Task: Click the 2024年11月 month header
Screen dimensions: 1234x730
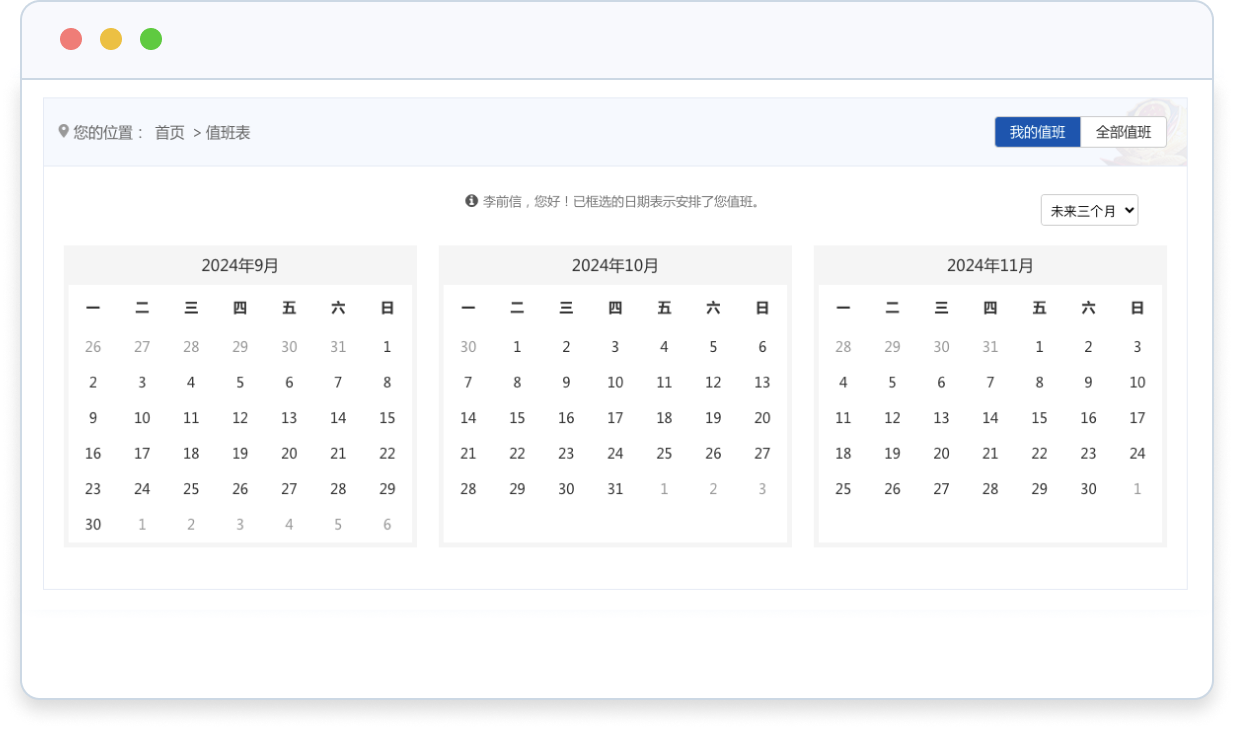Action: click(x=990, y=265)
